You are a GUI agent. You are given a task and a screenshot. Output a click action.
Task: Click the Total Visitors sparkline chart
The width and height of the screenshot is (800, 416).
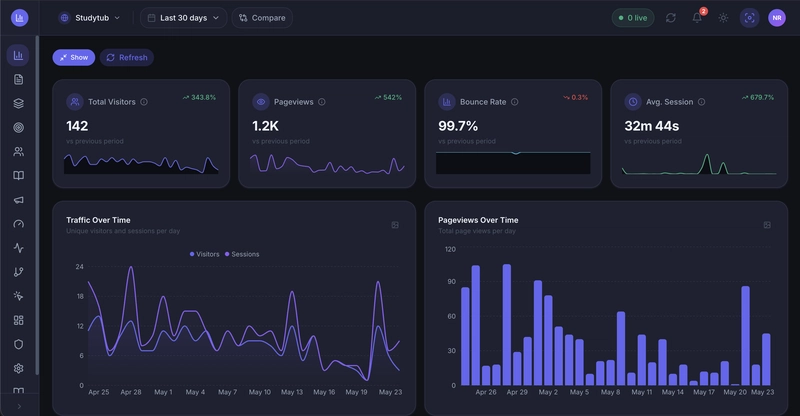pyautogui.click(x=141, y=163)
